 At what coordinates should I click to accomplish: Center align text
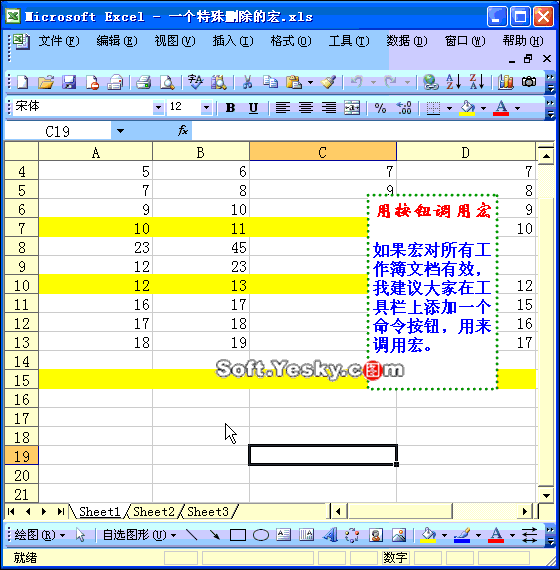pyautogui.click(x=306, y=108)
